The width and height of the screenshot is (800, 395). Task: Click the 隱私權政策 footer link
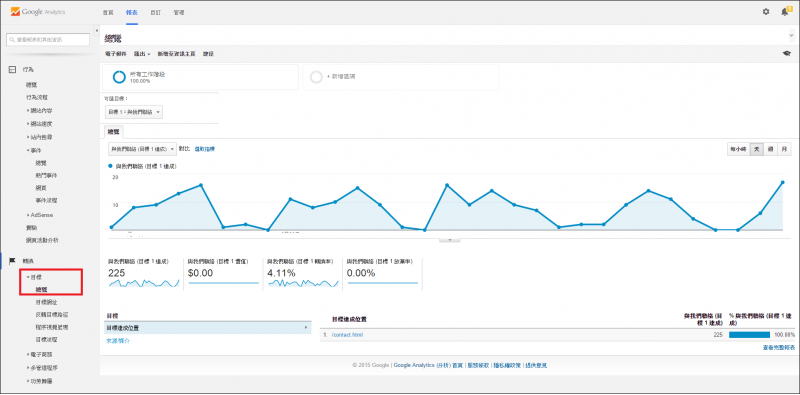[x=507, y=365]
